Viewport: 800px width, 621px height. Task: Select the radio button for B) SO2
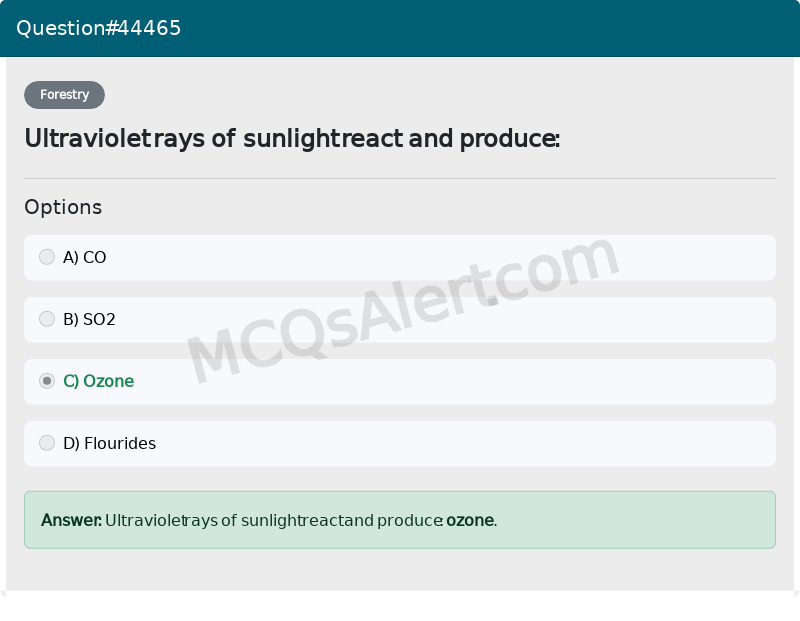point(47,319)
